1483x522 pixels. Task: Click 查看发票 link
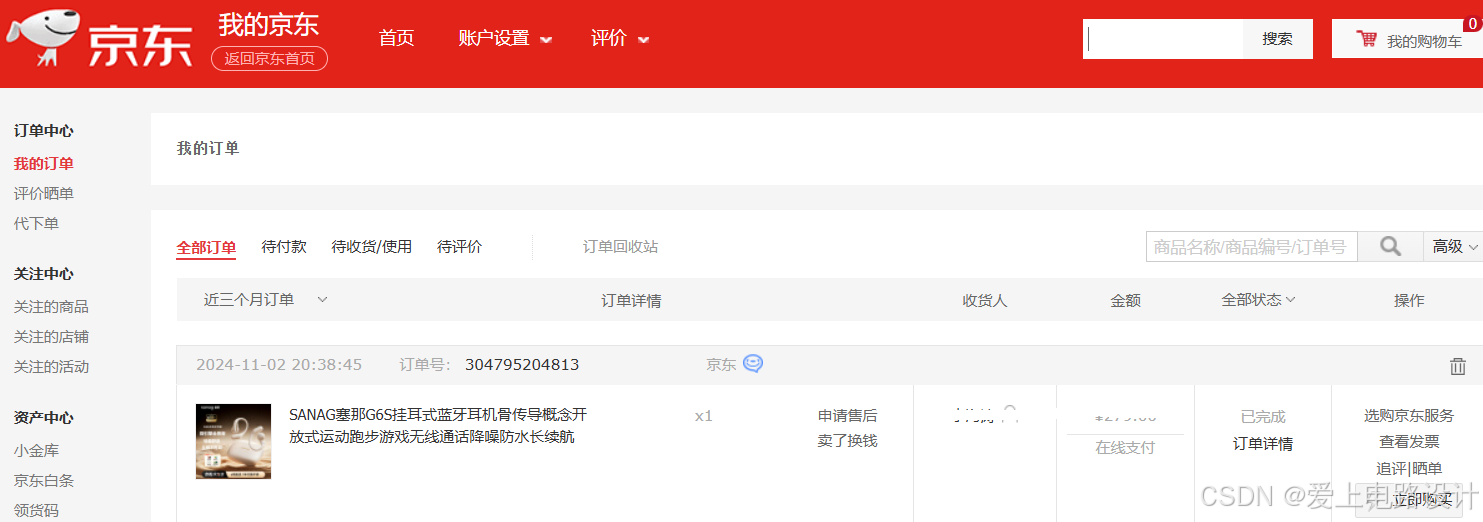1409,441
